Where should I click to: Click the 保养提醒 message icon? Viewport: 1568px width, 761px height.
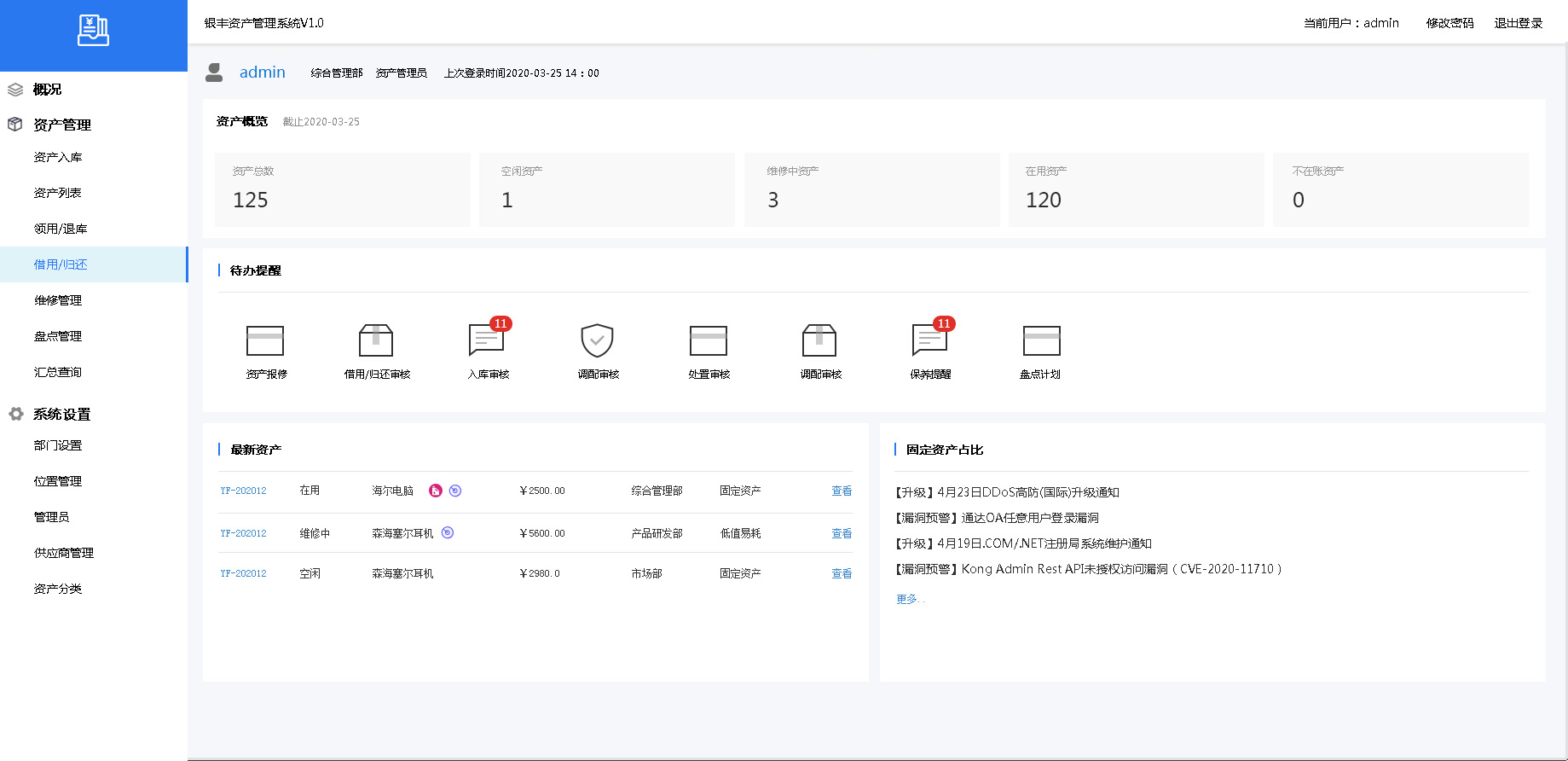(x=929, y=340)
